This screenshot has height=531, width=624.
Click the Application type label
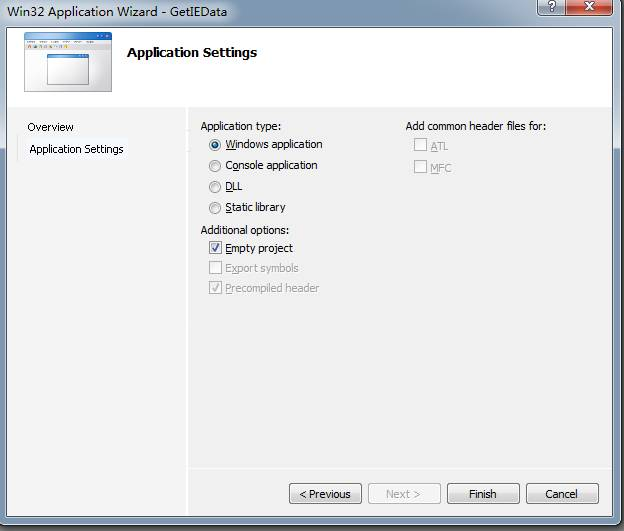tap(241, 126)
